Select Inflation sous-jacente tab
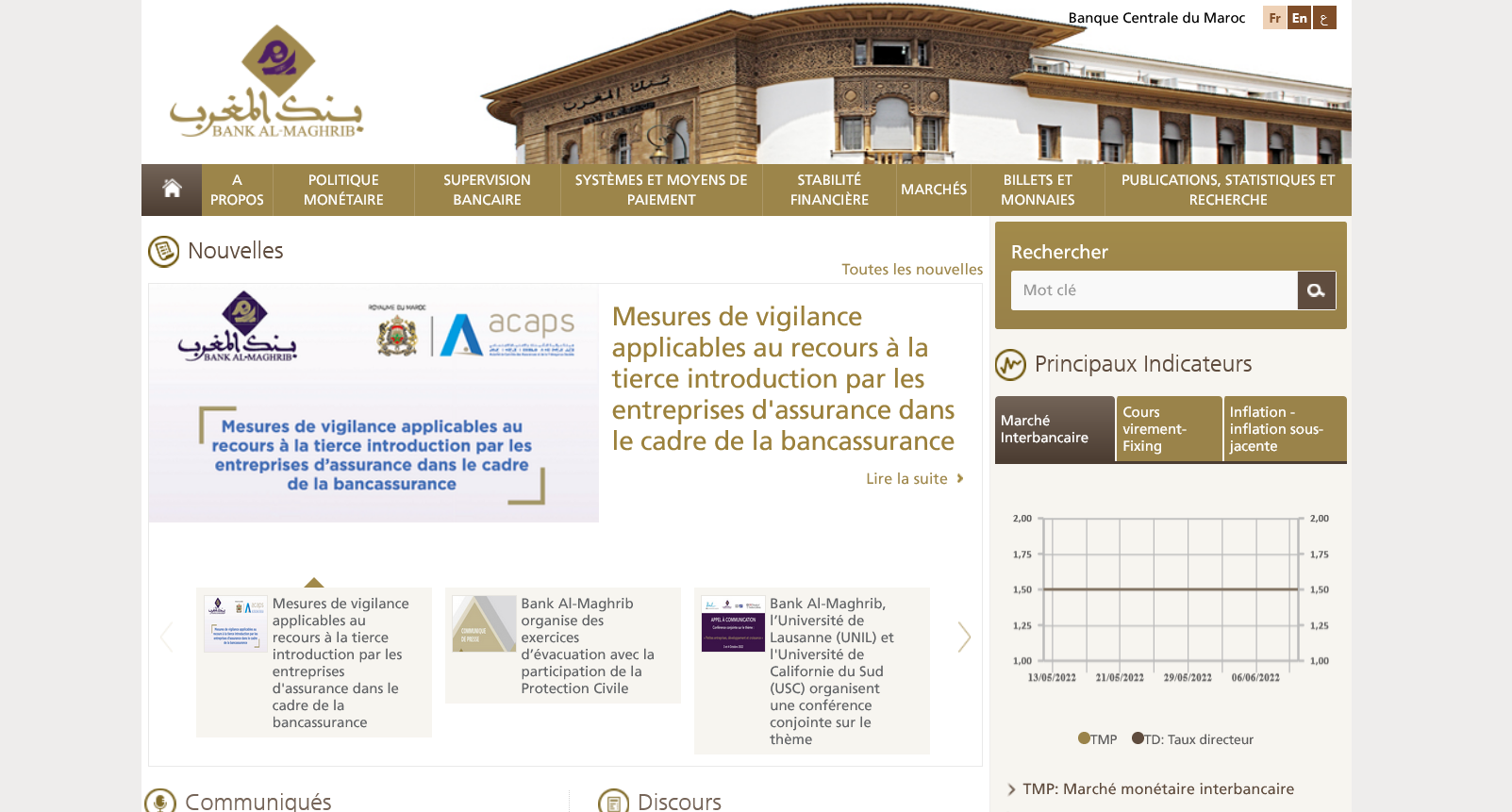The image size is (1512, 812). coord(1284,429)
